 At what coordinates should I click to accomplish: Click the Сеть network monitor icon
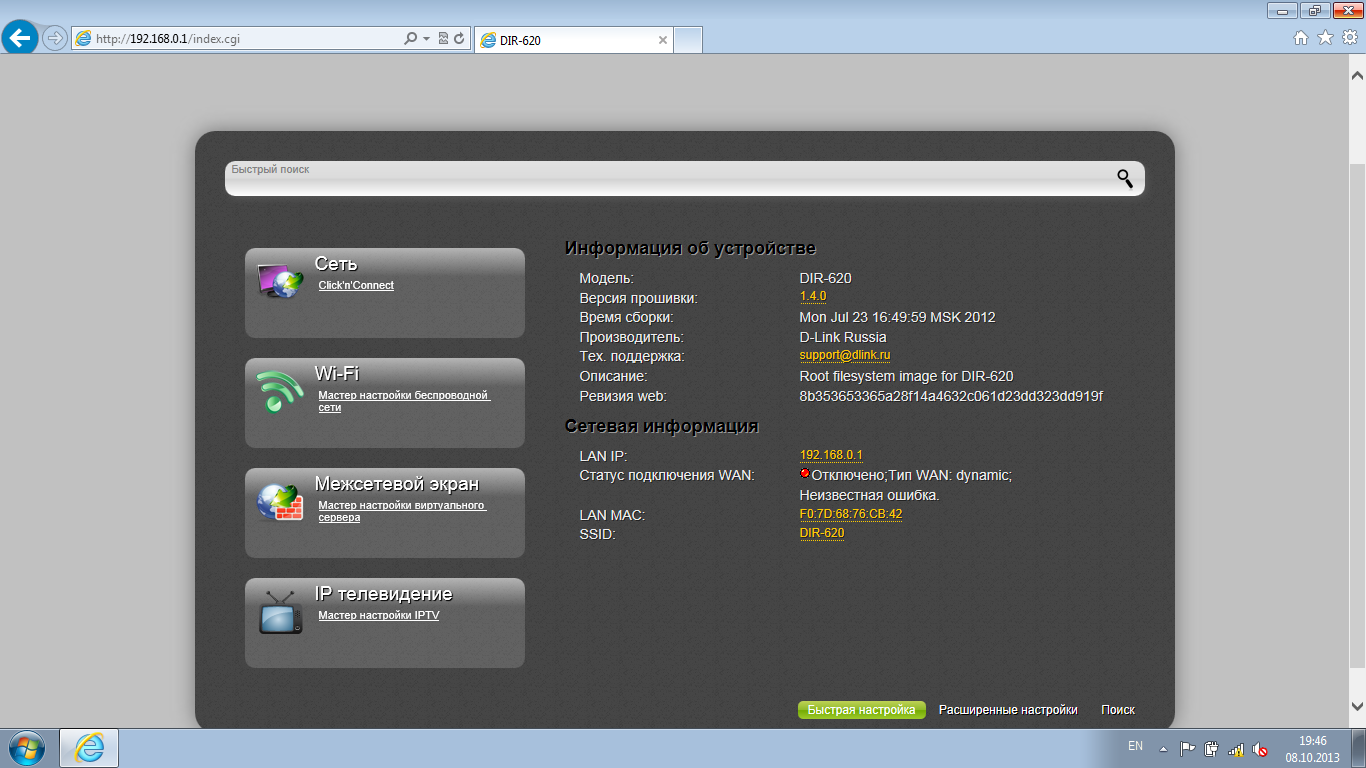pyautogui.click(x=280, y=280)
